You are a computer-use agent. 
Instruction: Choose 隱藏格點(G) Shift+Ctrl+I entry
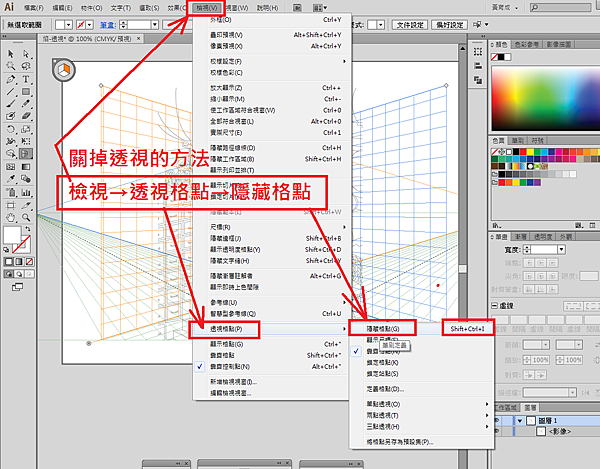click(x=421, y=329)
